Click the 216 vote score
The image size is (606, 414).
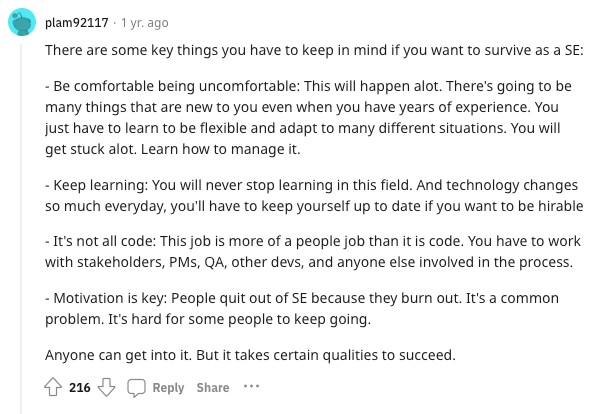coord(80,387)
